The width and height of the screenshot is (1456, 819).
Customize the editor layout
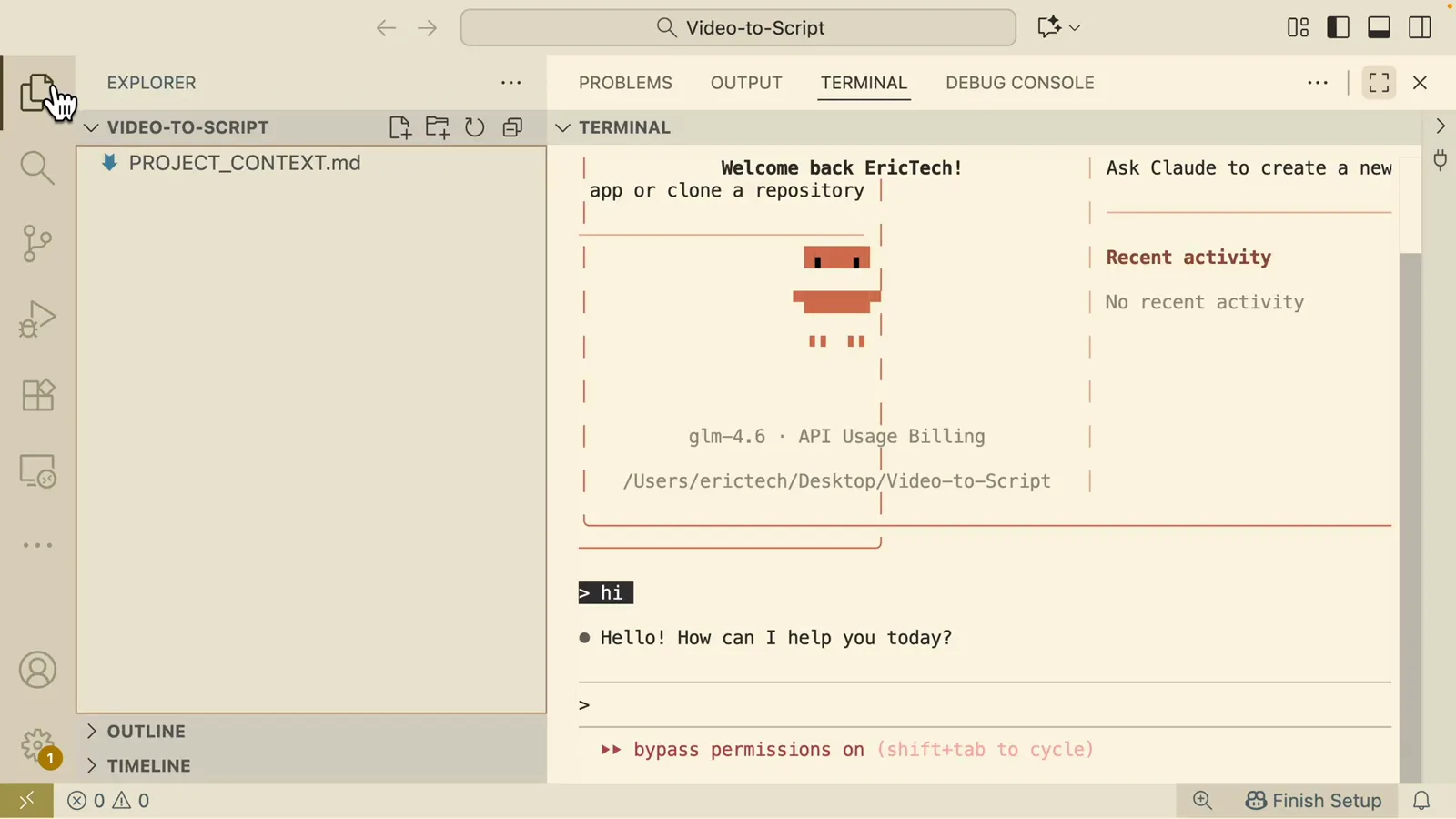tap(1299, 28)
